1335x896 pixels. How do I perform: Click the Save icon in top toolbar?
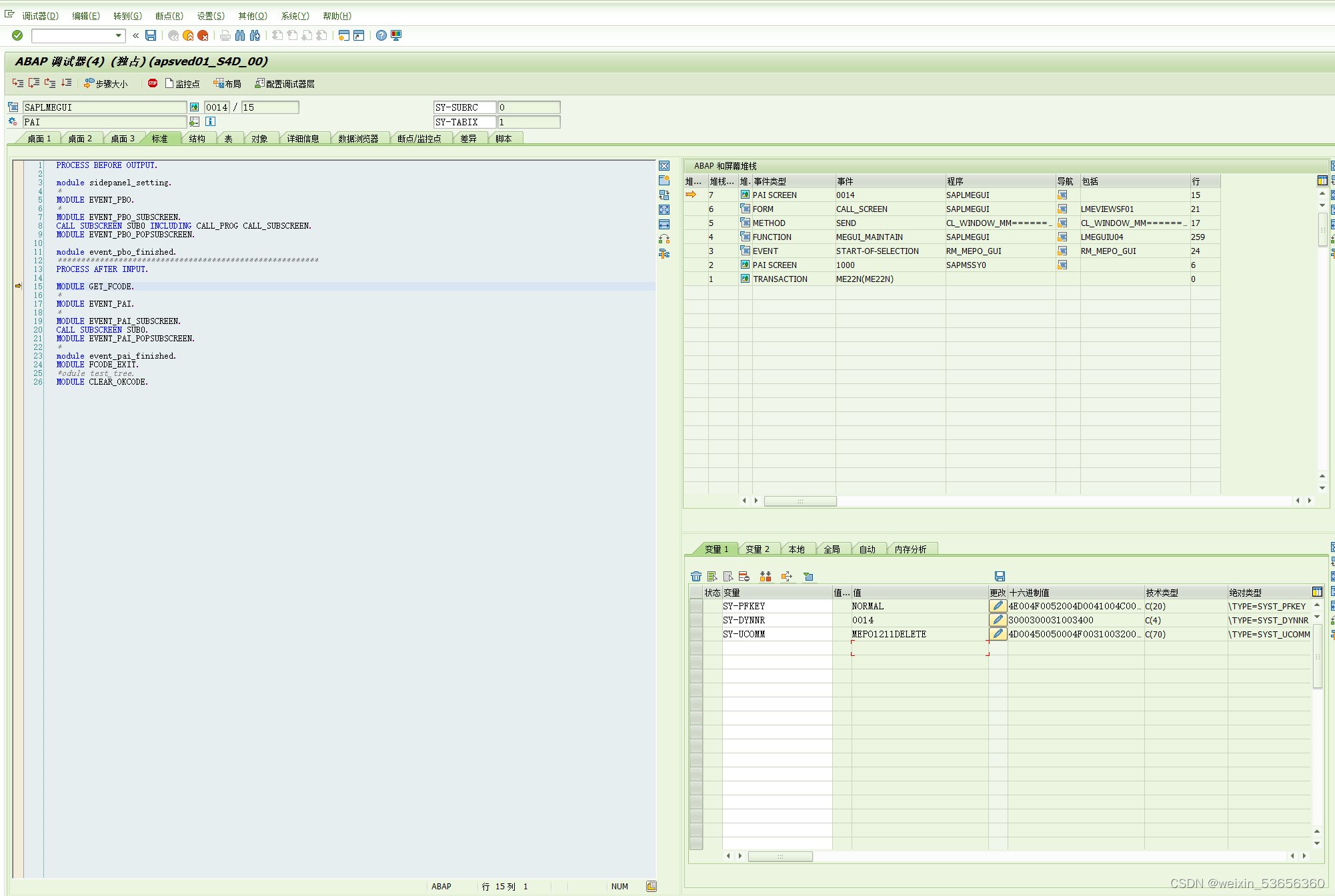[151, 35]
